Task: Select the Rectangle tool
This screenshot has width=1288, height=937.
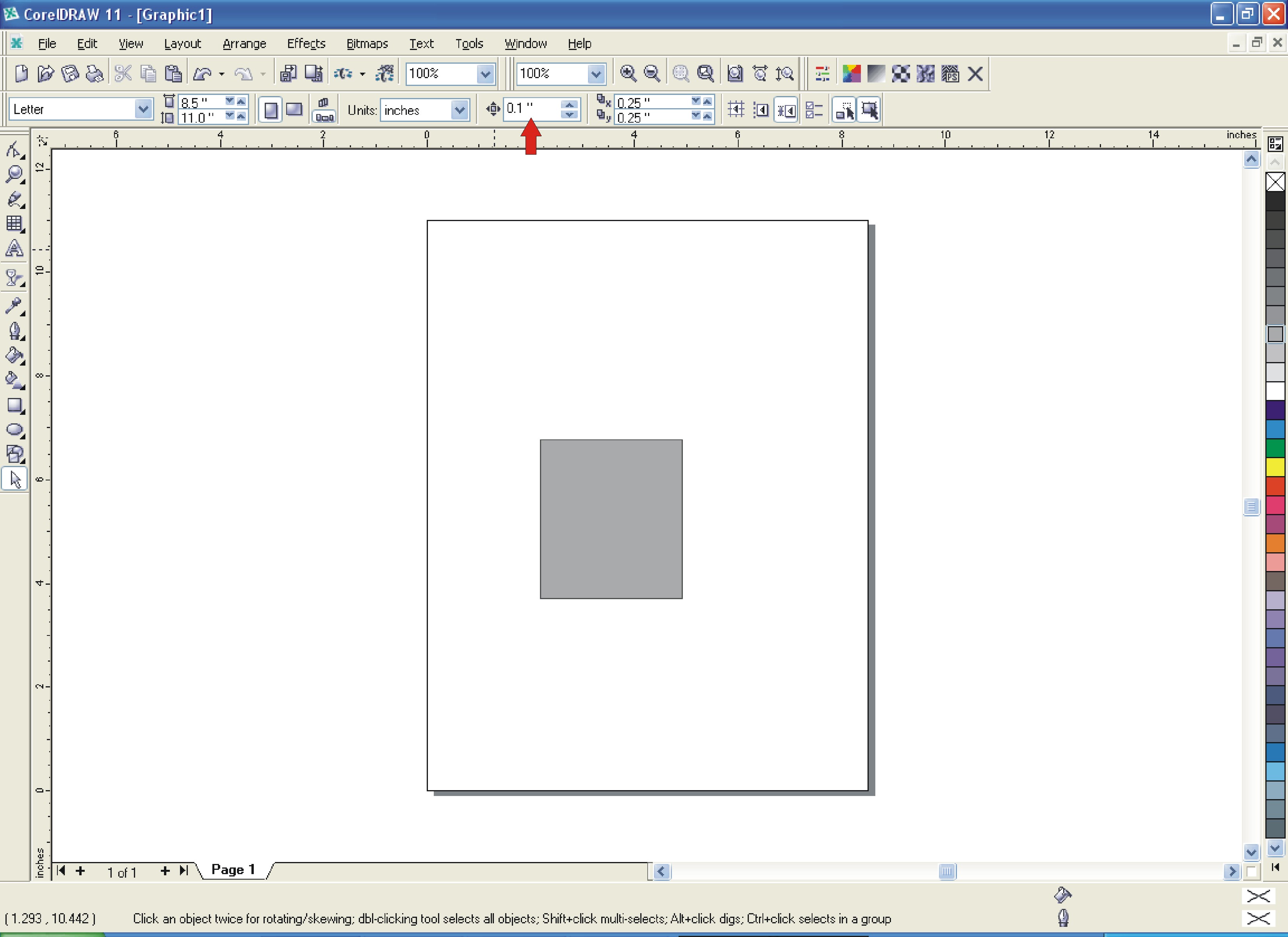Action: click(x=14, y=405)
